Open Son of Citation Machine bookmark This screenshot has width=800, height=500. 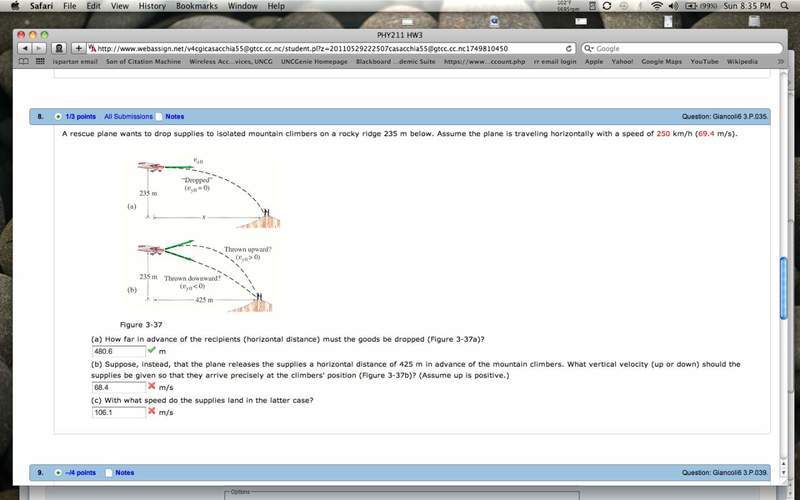(x=143, y=62)
